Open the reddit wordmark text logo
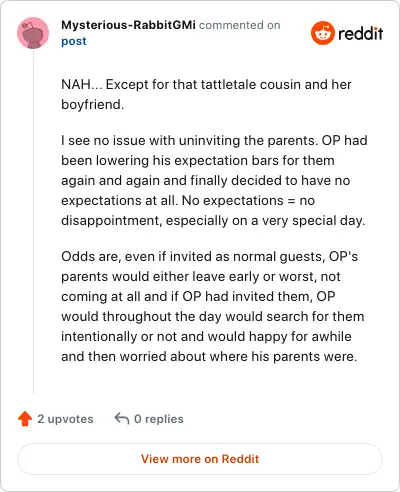 click(361, 33)
